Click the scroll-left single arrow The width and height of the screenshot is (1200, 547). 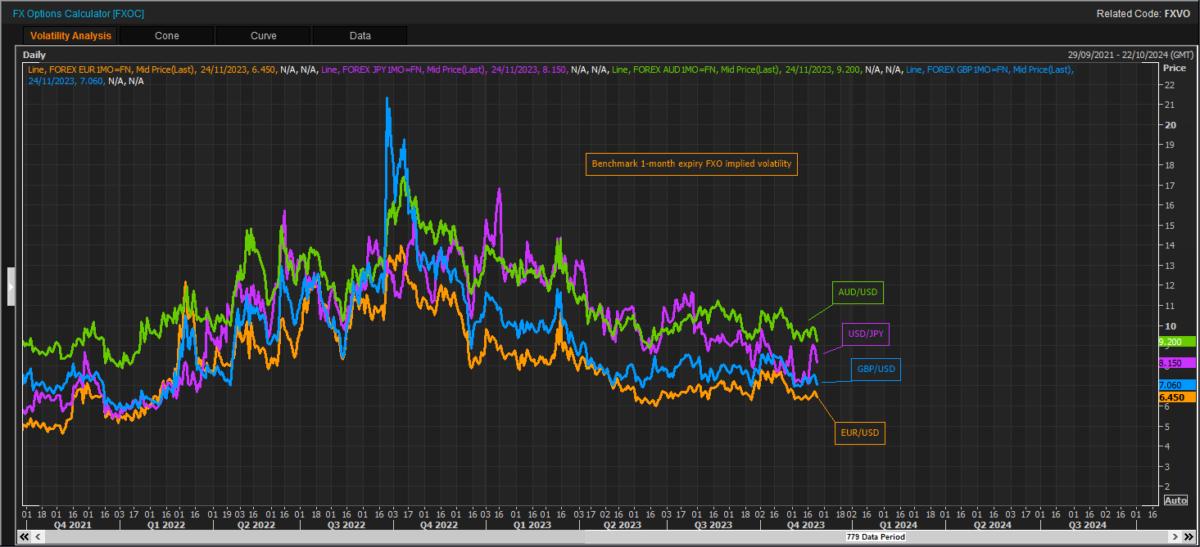tap(37, 536)
